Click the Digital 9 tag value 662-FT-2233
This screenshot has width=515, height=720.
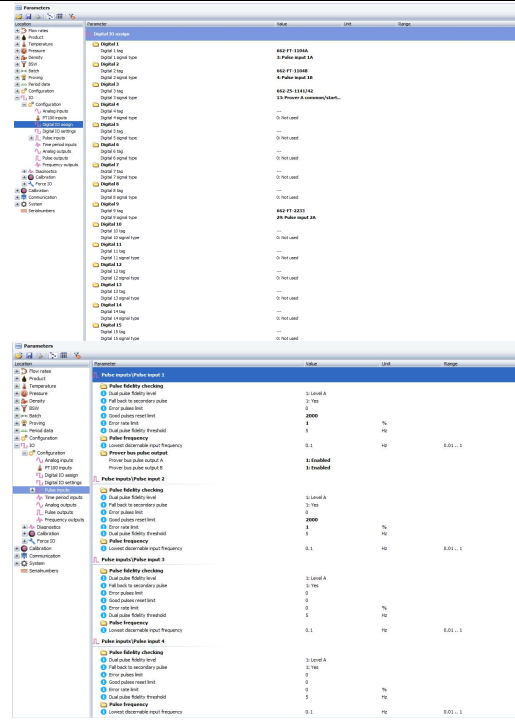point(291,211)
